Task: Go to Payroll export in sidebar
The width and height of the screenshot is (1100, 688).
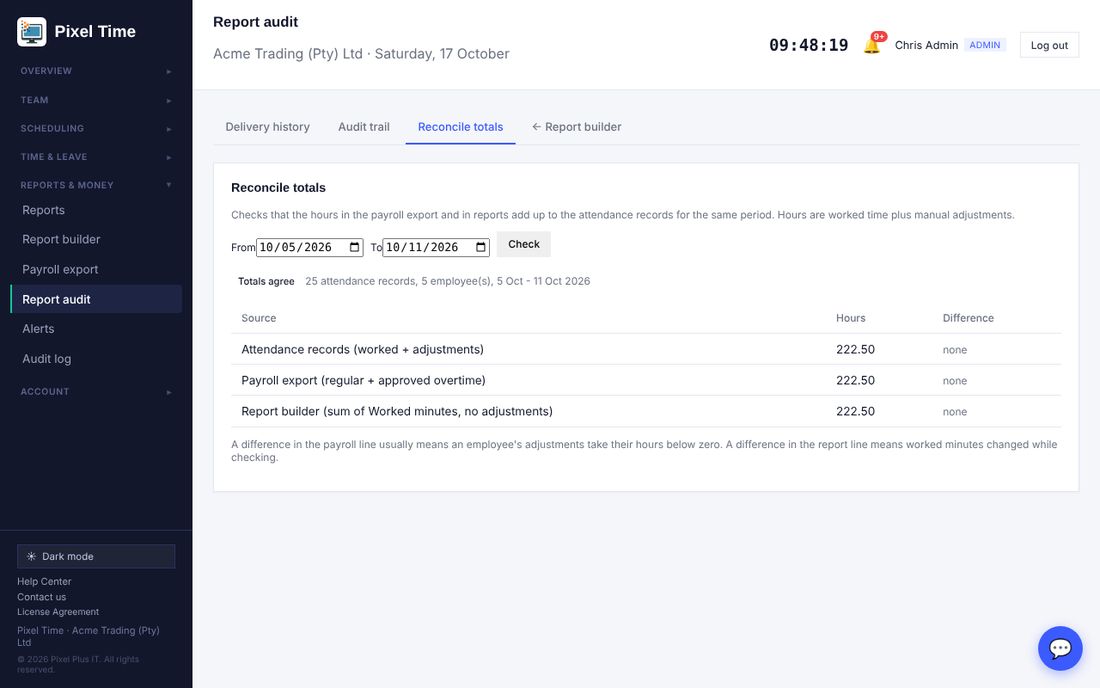Action: pyautogui.click(x=96, y=269)
